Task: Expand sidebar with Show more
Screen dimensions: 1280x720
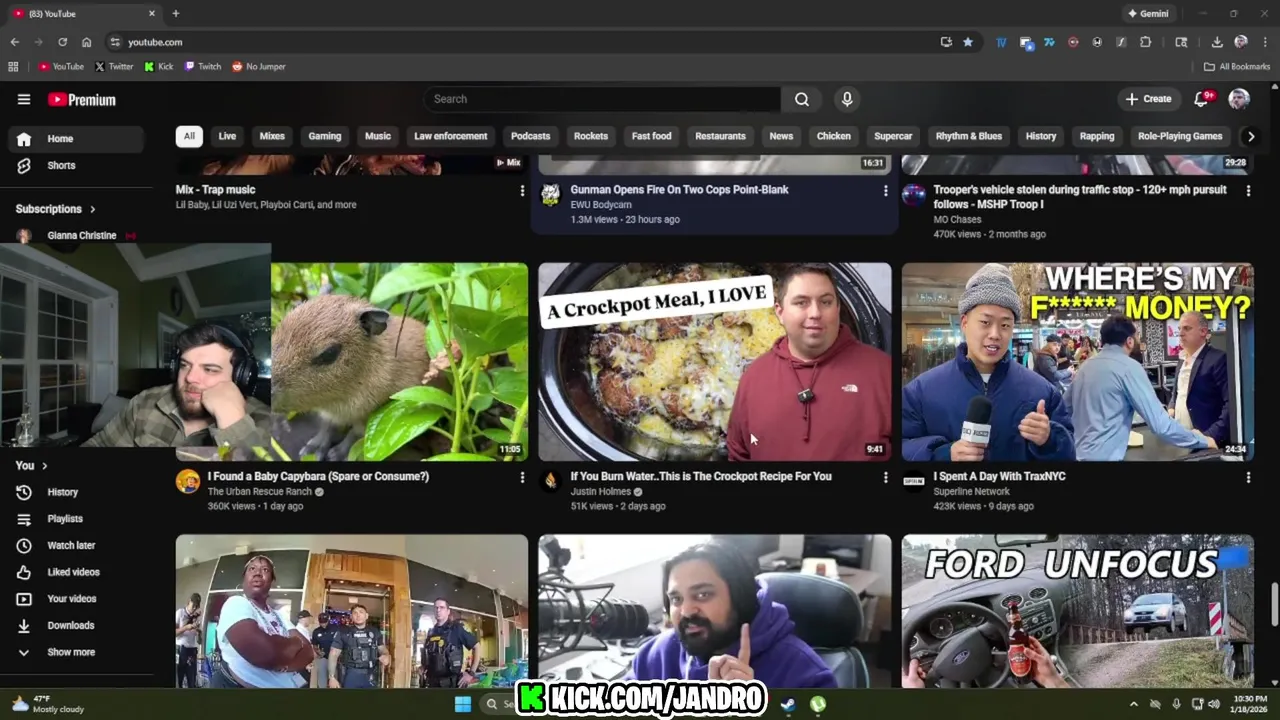Action: [x=72, y=652]
